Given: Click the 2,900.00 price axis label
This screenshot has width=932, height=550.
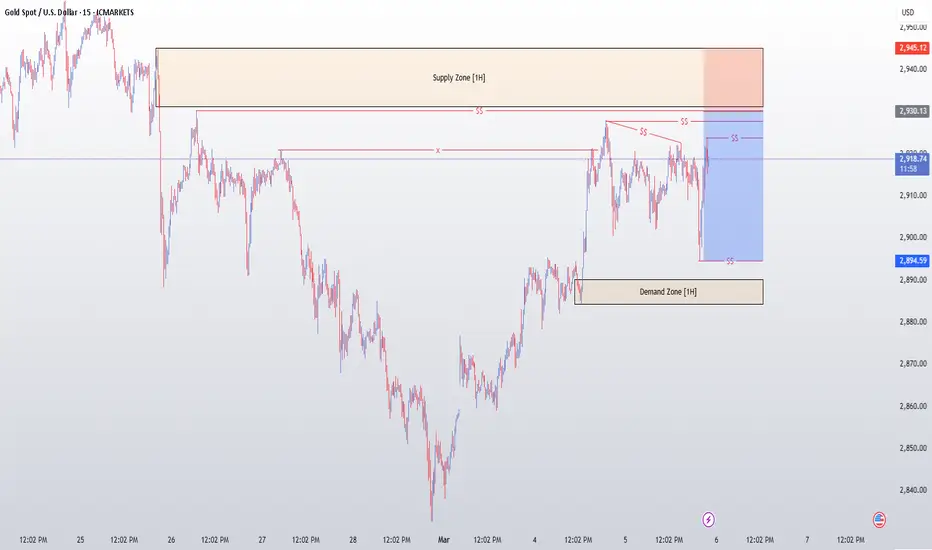Looking at the screenshot, I should 913,237.
